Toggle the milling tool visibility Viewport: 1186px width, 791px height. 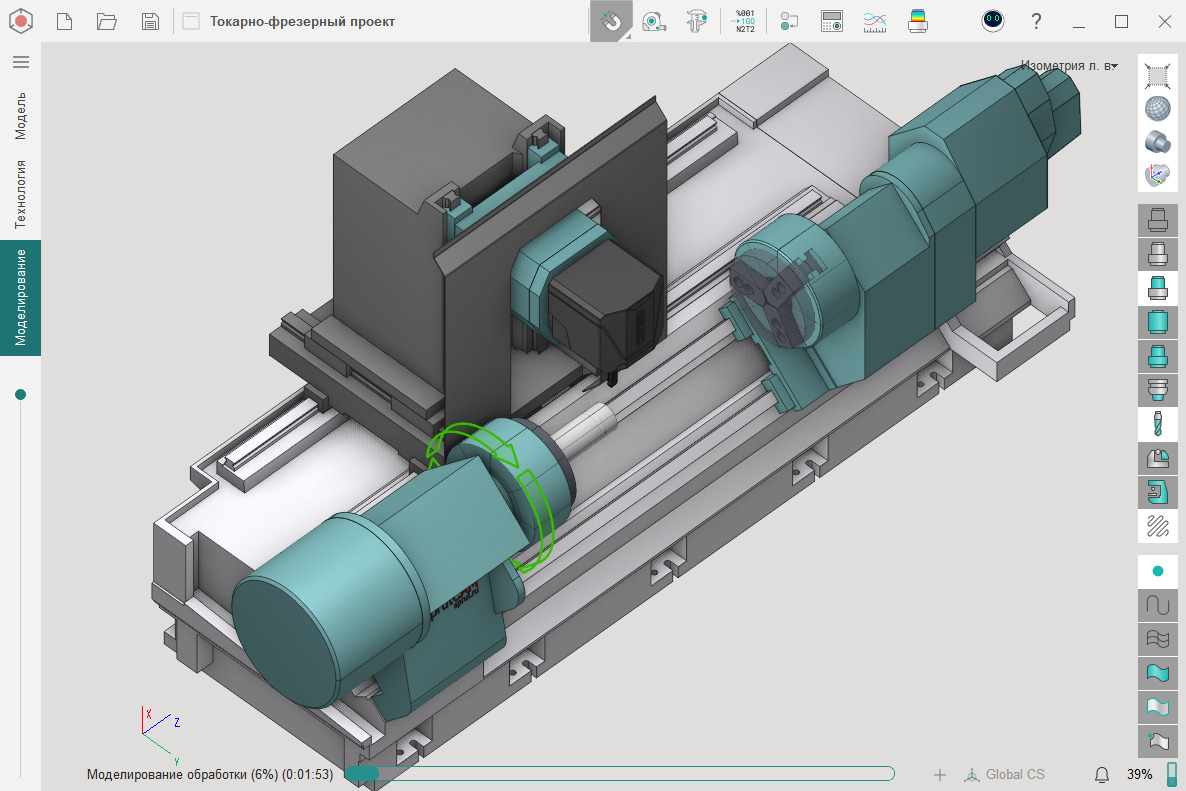[x=1157, y=424]
